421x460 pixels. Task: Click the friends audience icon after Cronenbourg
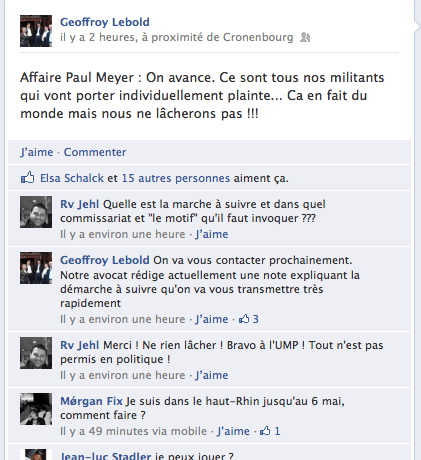click(305, 37)
